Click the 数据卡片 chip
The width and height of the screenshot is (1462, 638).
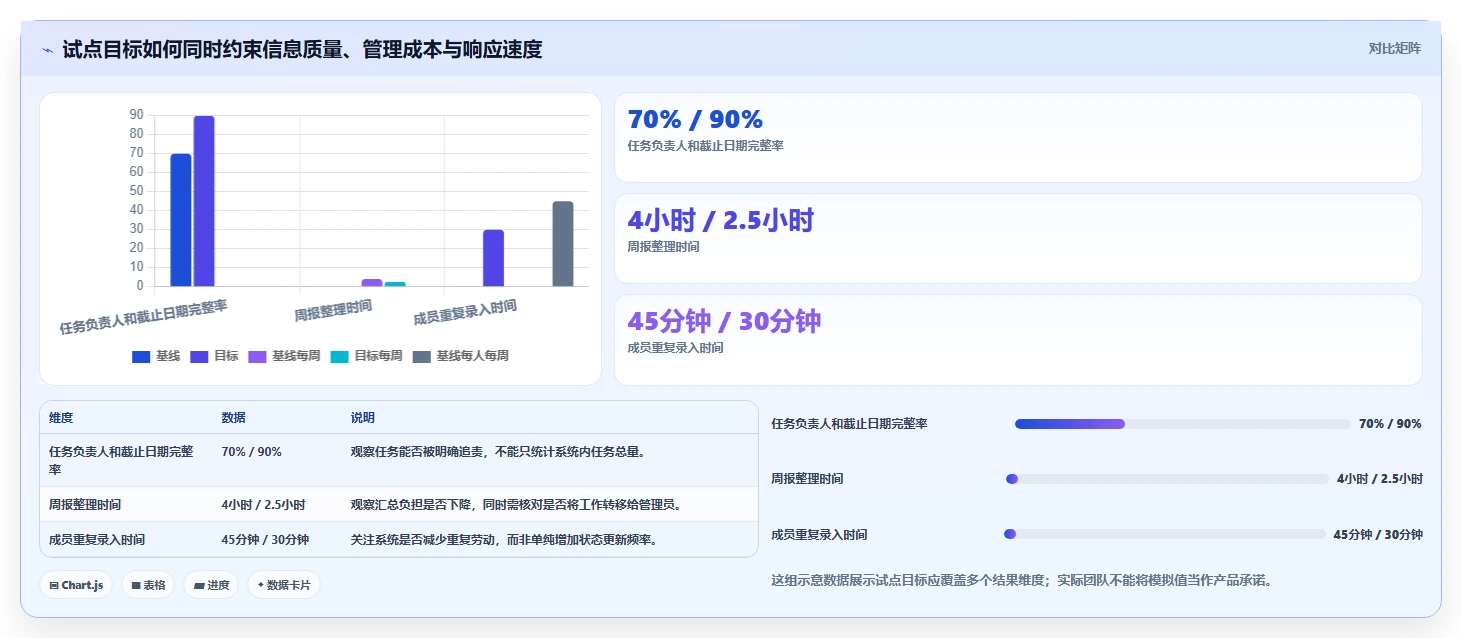[284, 585]
